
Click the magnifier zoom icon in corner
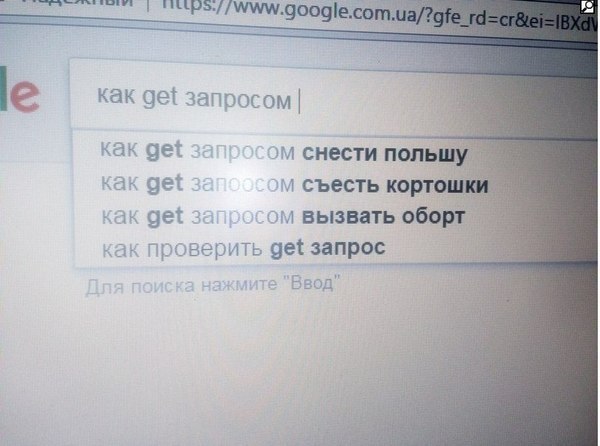(589, 6)
